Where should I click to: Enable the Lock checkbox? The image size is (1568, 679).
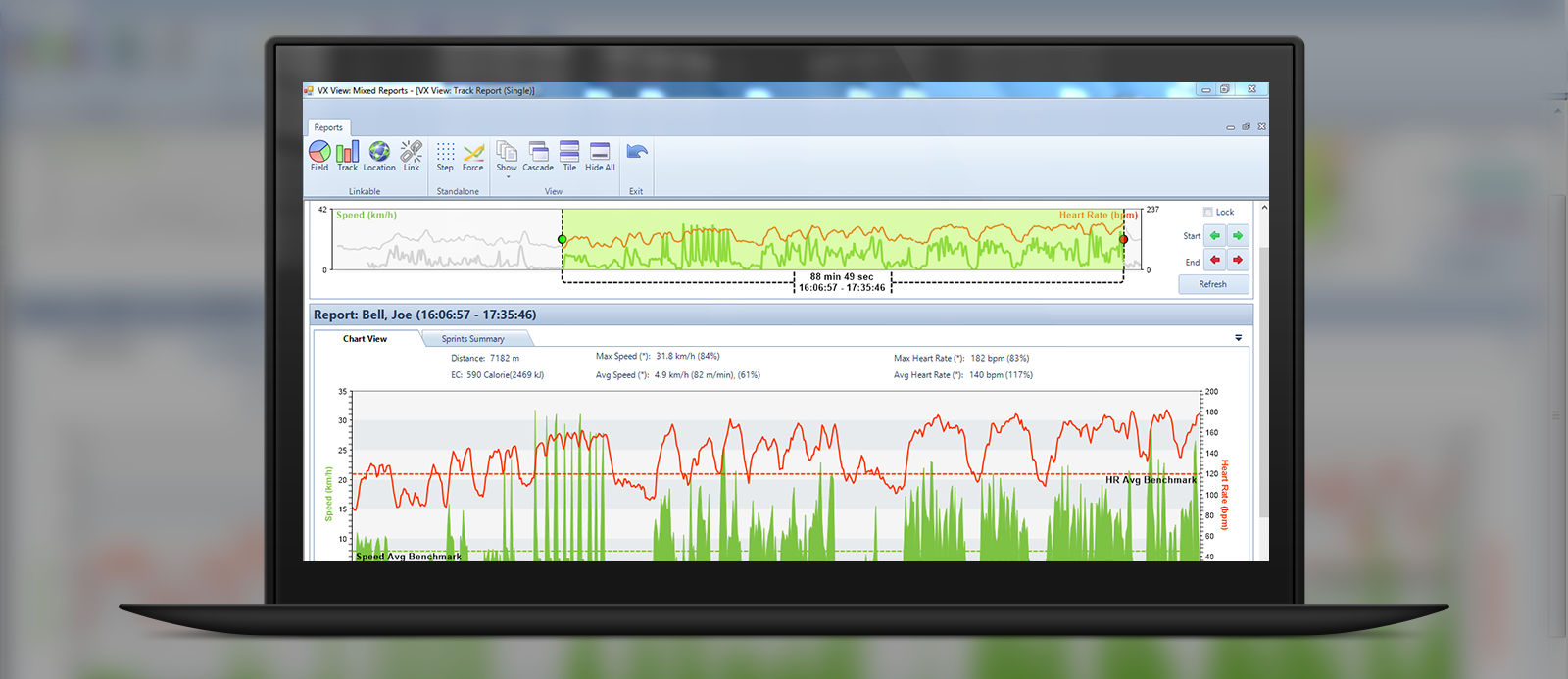click(1208, 212)
